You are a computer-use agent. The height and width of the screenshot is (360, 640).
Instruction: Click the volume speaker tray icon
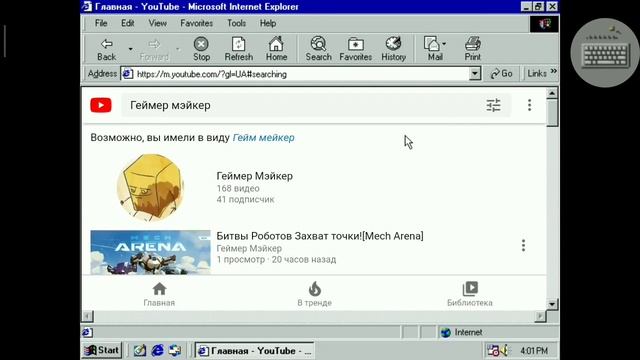[x=504, y=350]
